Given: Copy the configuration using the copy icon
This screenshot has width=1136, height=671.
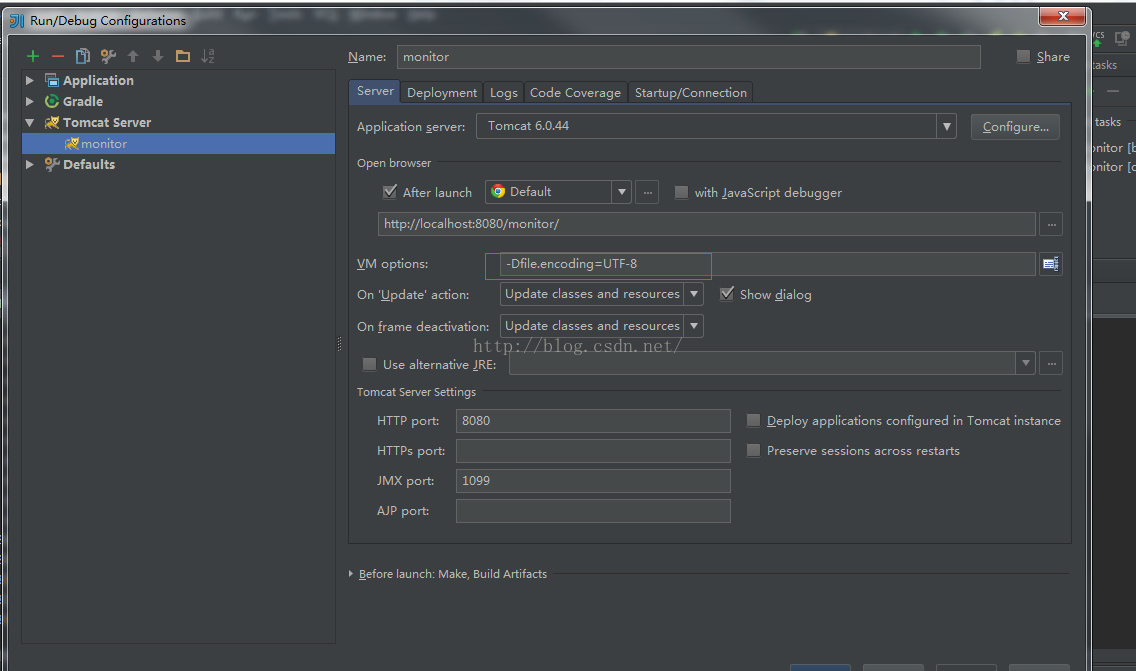Looking at the screenshot, I should tap(83, 56).
